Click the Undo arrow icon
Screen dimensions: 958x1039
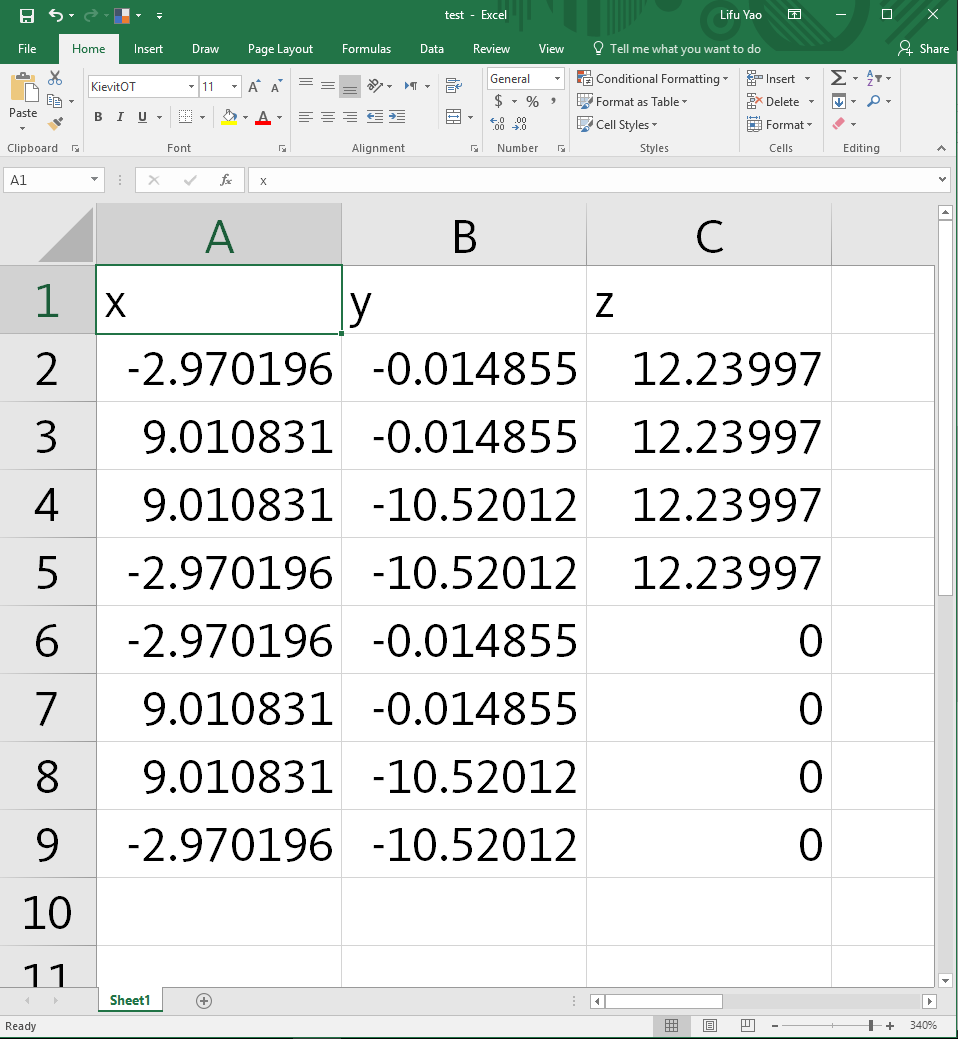point(56,15)
